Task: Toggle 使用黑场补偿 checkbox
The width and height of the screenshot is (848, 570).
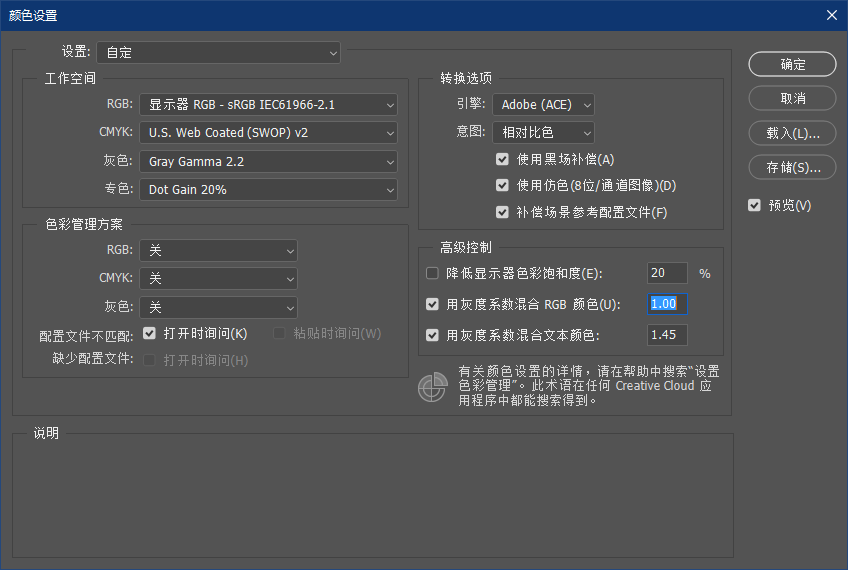Action: pyautogui.click(x=503, y=159)
